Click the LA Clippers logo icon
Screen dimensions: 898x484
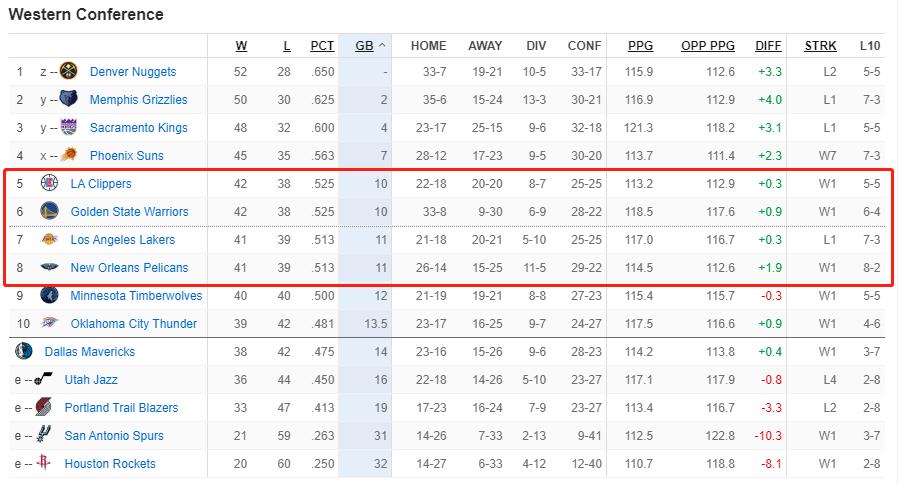click(x=49, y=184)
